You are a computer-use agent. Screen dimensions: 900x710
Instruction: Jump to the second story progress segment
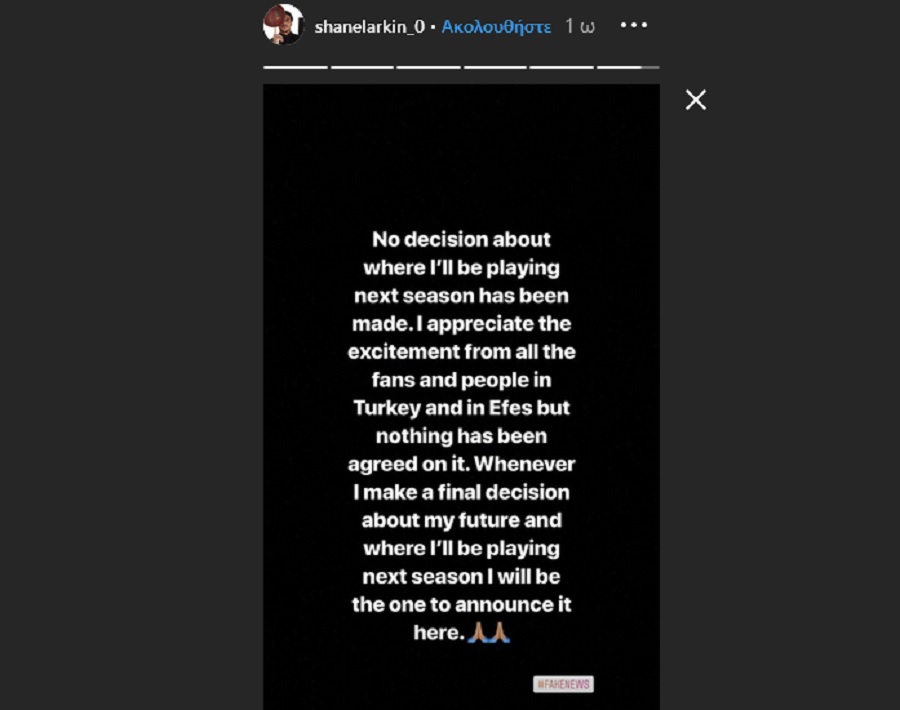click(x=362, y=67)
